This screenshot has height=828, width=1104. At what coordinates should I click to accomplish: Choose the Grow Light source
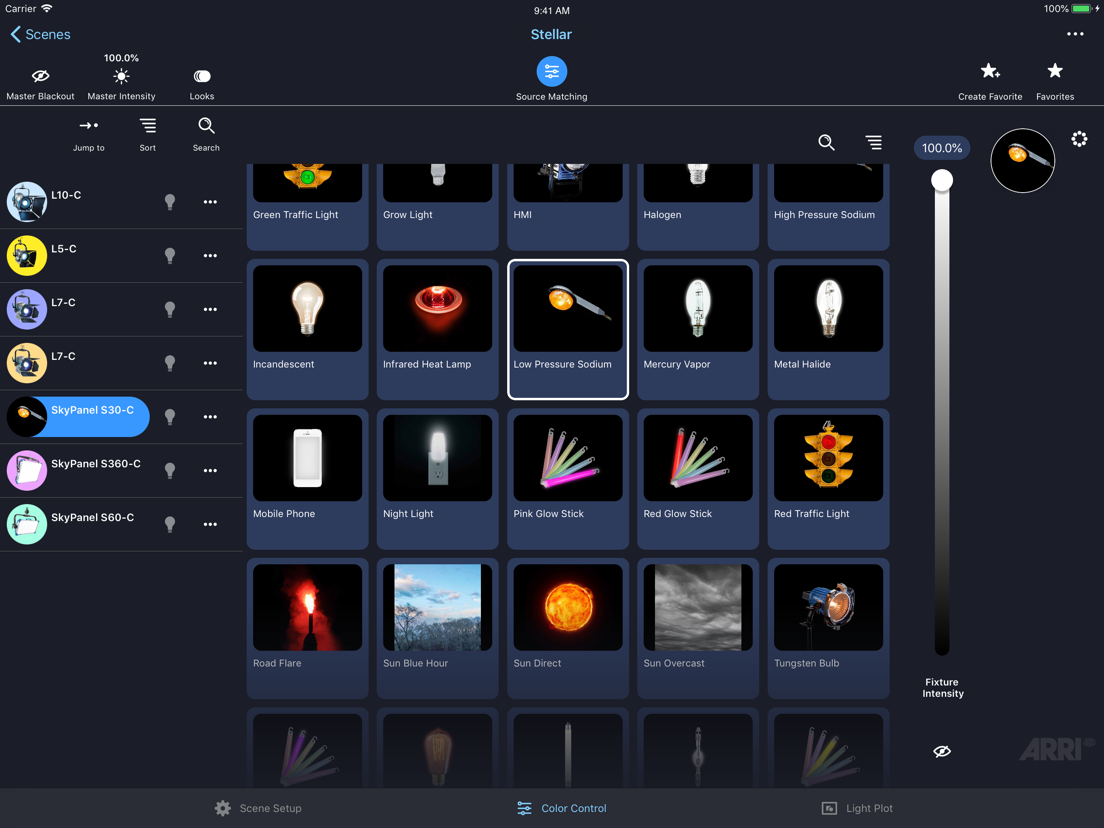(x=437, y=207)
